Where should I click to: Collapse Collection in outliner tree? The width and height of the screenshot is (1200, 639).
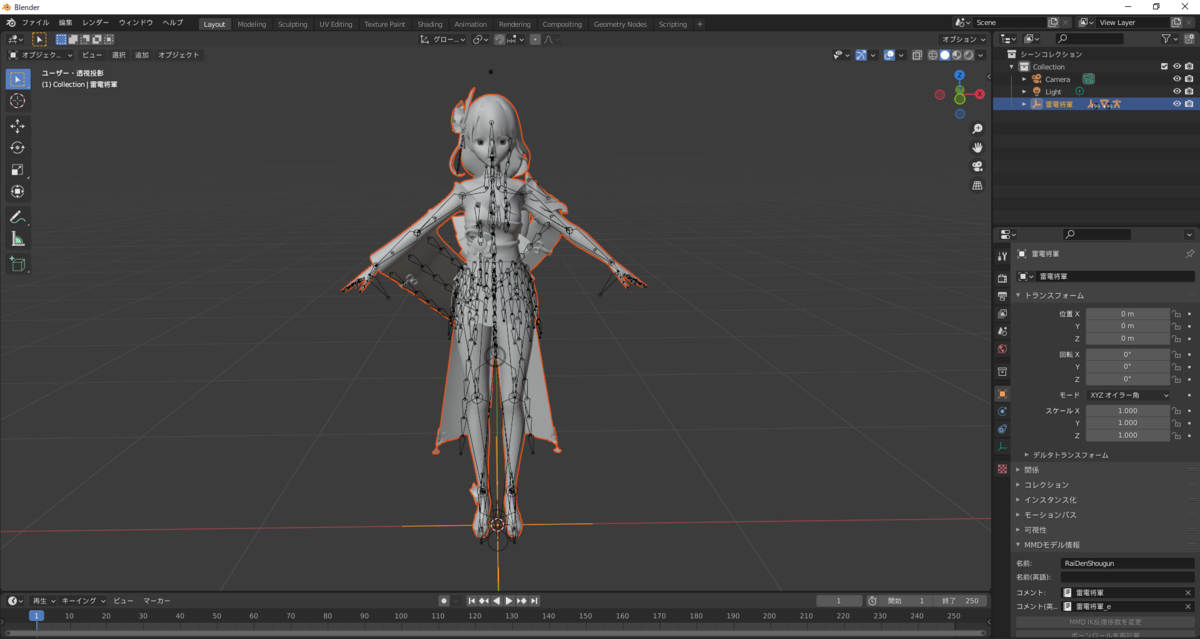[x=1012, y=66]
